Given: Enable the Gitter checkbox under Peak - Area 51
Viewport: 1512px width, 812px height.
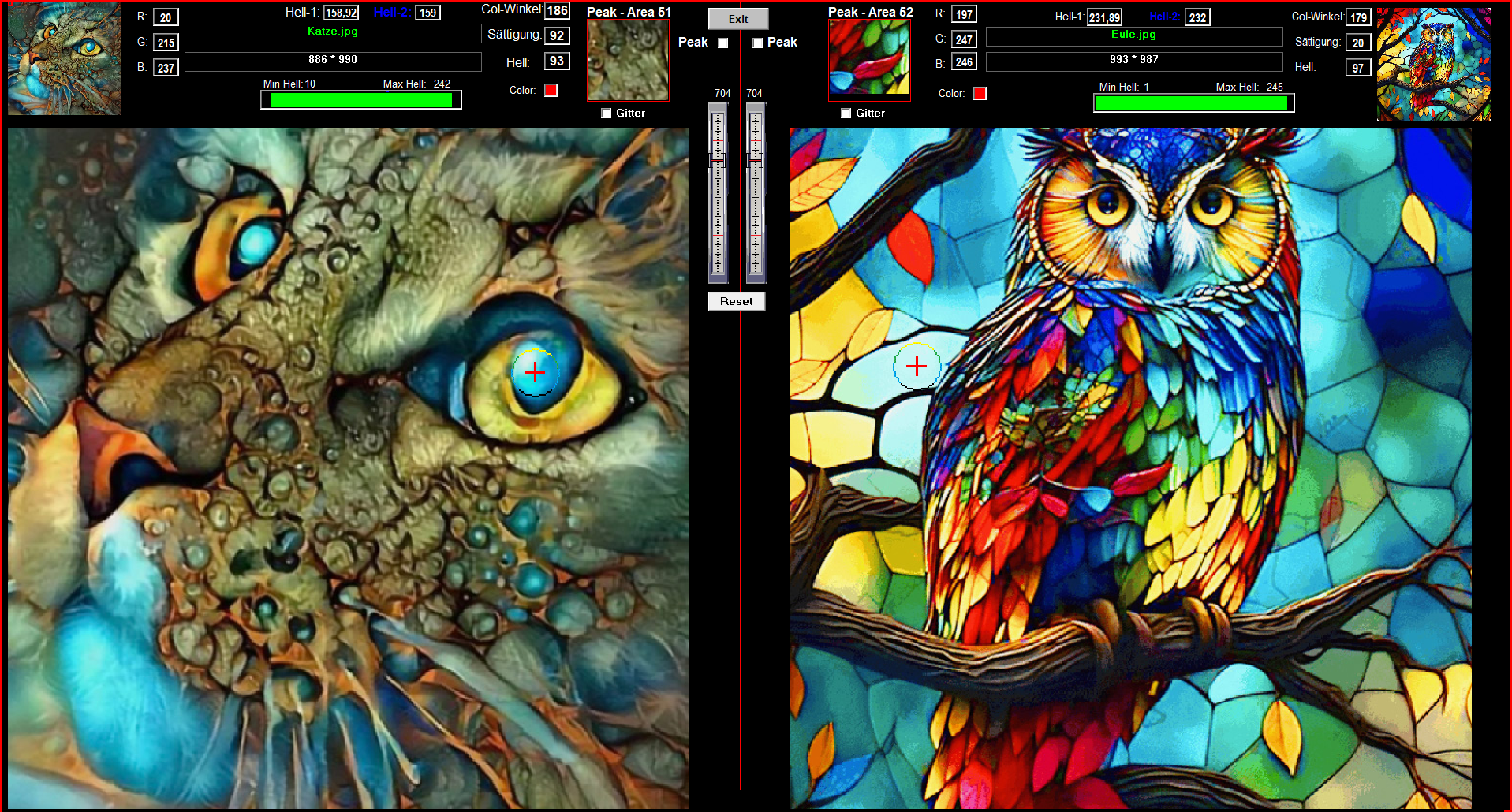Looking at the screenshot, I should point(607,114).
